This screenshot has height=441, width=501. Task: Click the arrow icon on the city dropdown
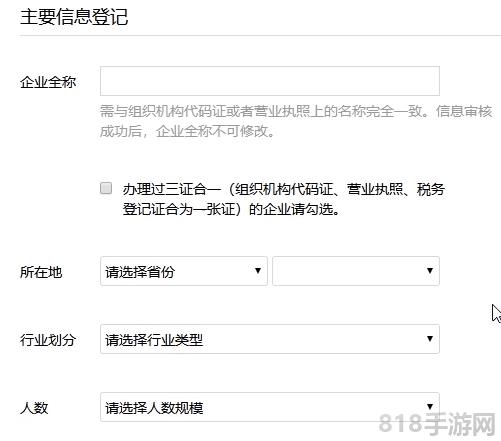pyautogui.click(x=430, y=271)
